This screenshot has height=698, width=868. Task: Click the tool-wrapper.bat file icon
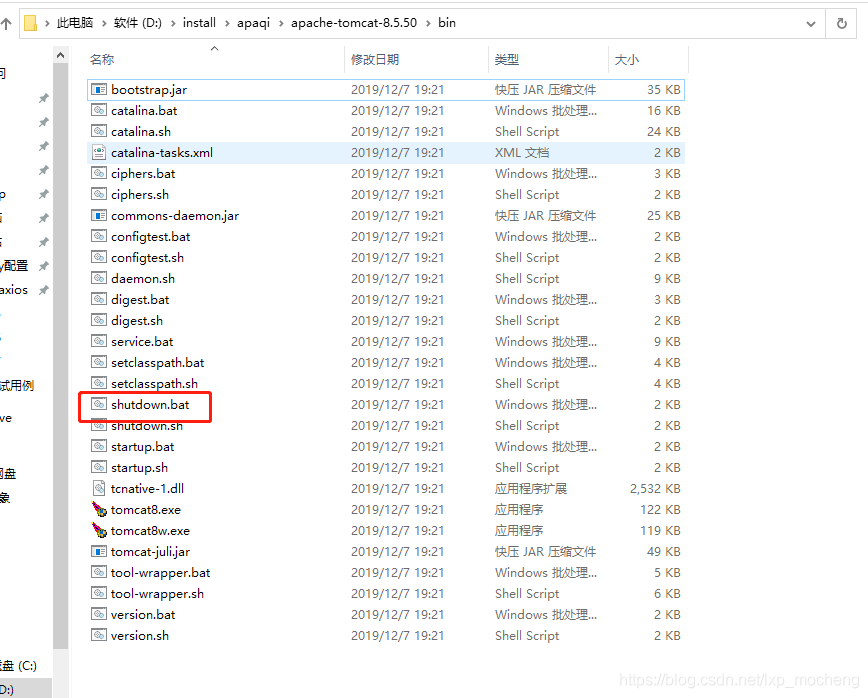coord(99,572)
